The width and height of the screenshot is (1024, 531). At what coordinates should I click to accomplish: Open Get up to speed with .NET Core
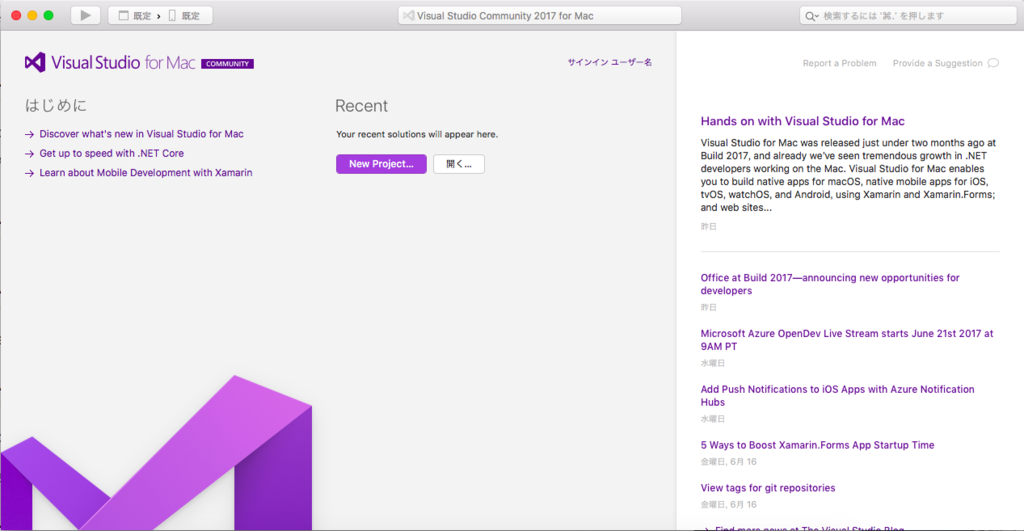tap(112, 153)
